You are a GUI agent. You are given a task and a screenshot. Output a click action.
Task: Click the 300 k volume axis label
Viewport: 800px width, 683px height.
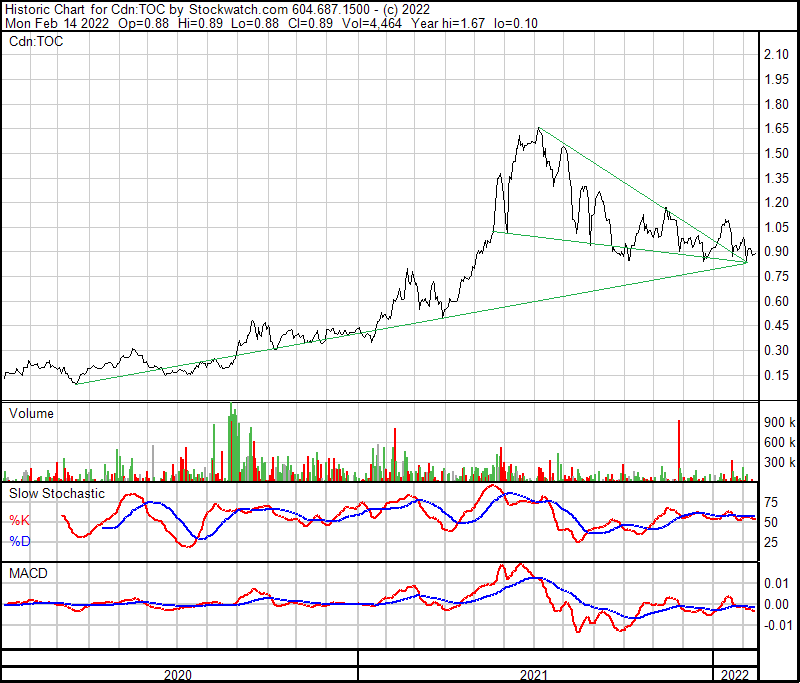[x=780, y=463]
